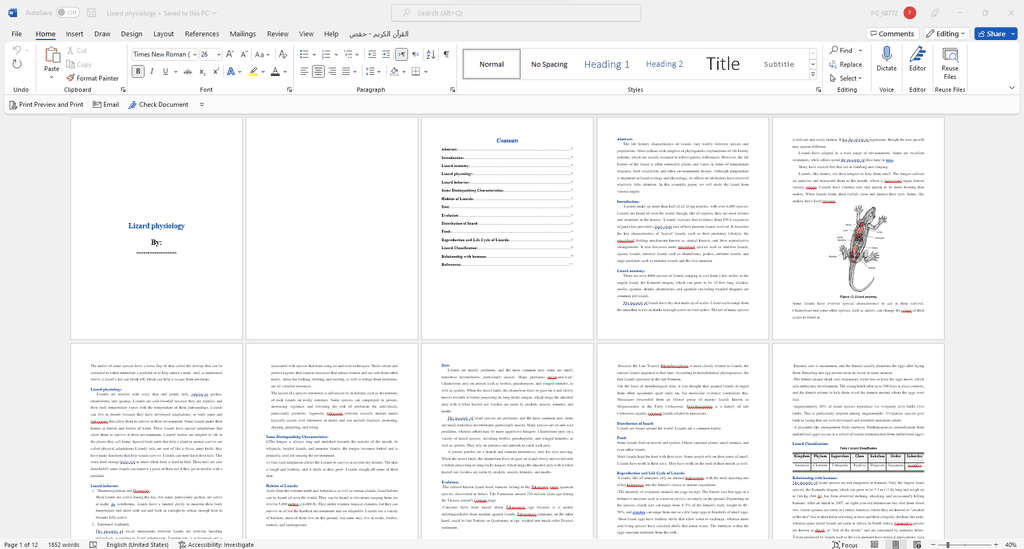Screen dimensions: 1024x549
Task: Activate the Format Painter
Action: pyautogui.click(x=93, y=78)
